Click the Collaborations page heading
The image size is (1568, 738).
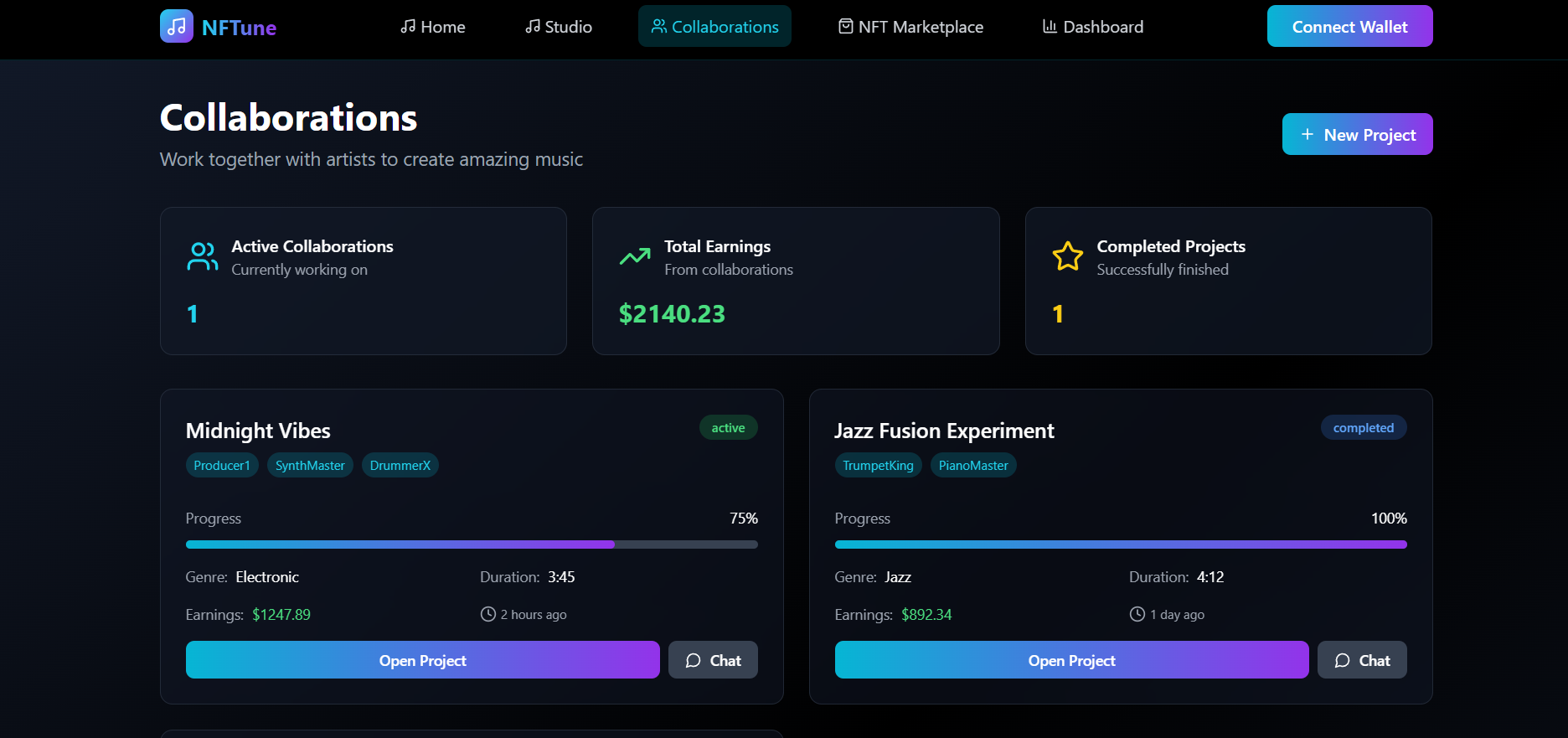pyautogui.click(x=289, y=117)
